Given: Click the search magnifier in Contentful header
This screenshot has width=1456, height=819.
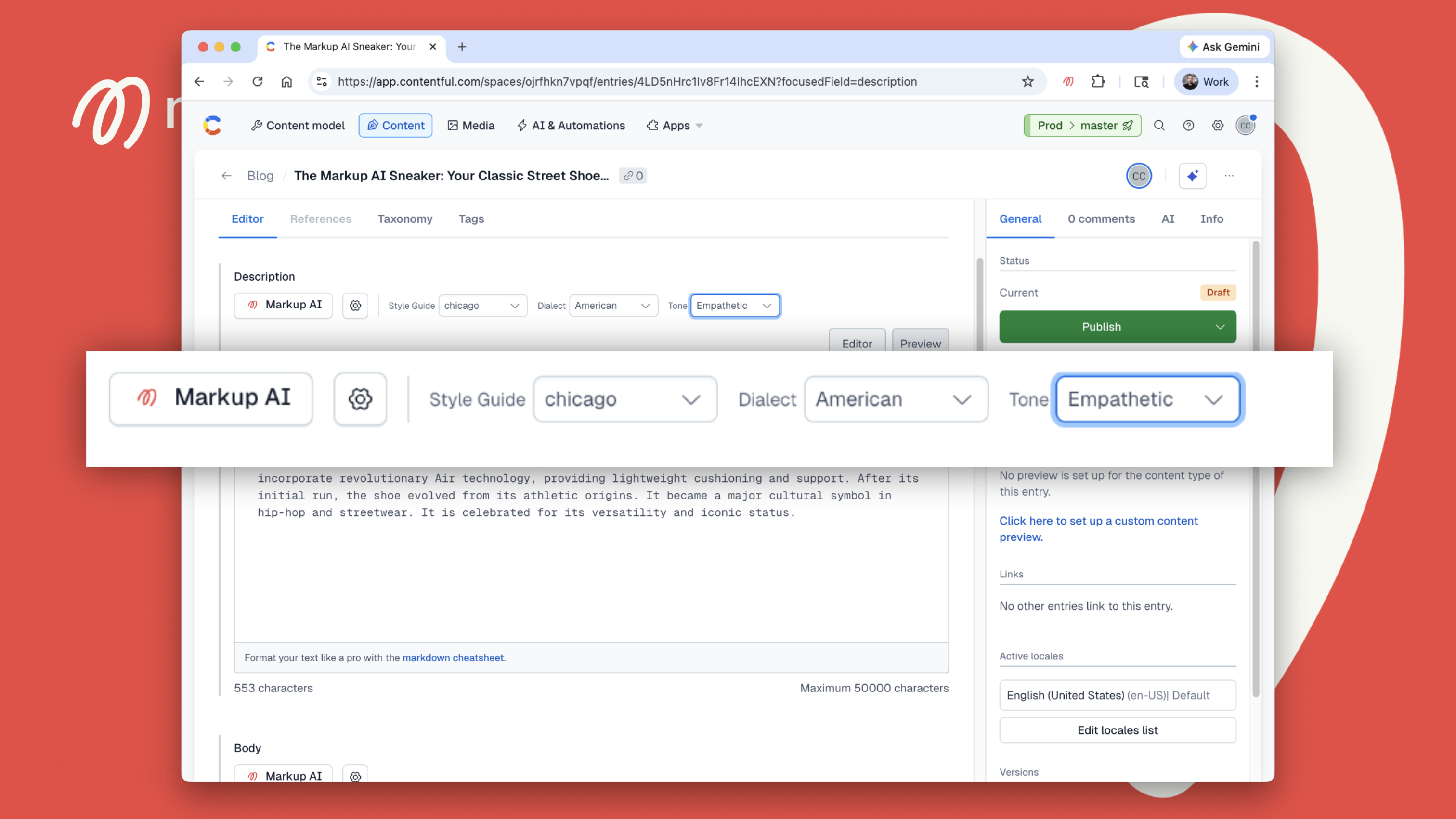Looking at the screenshot, I should [x=1159, y=126].
